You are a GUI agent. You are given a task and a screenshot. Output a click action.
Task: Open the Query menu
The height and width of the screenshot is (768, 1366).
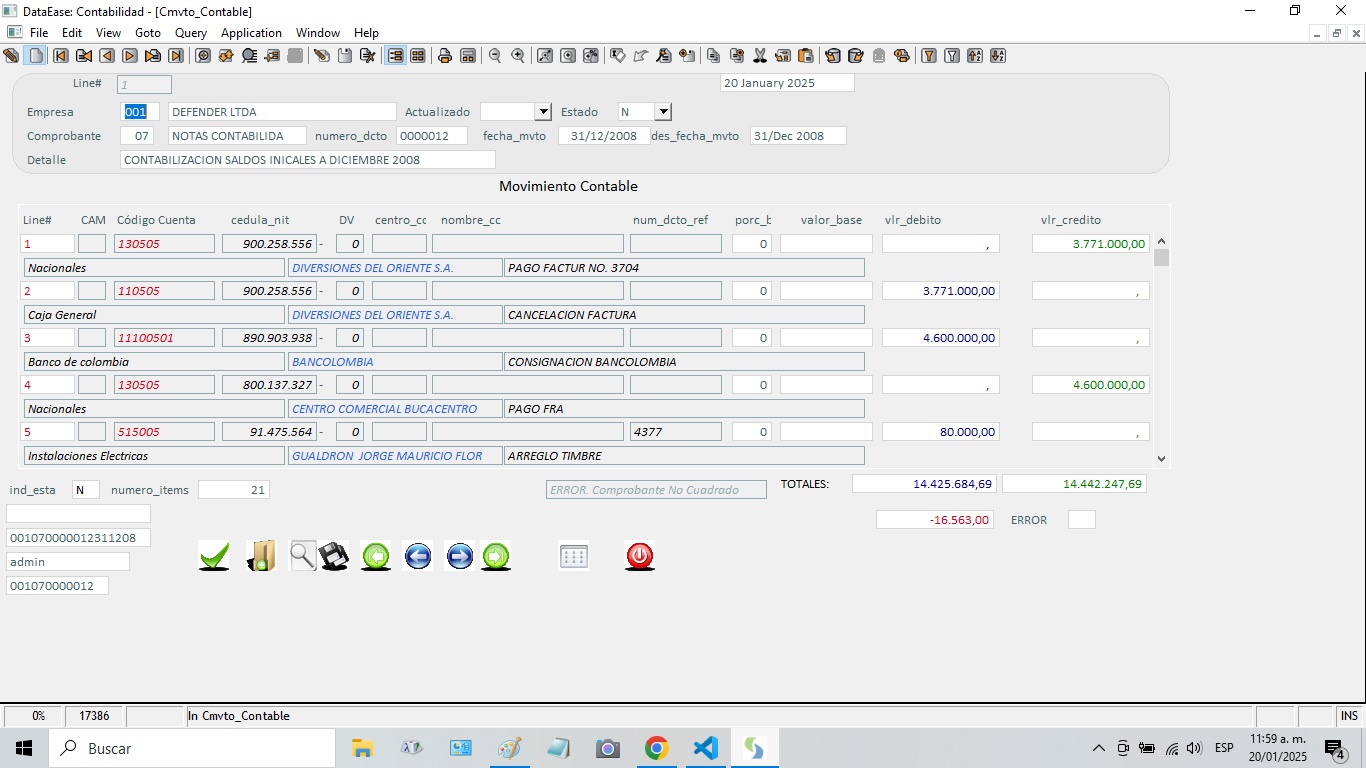[x=190, y=33]
